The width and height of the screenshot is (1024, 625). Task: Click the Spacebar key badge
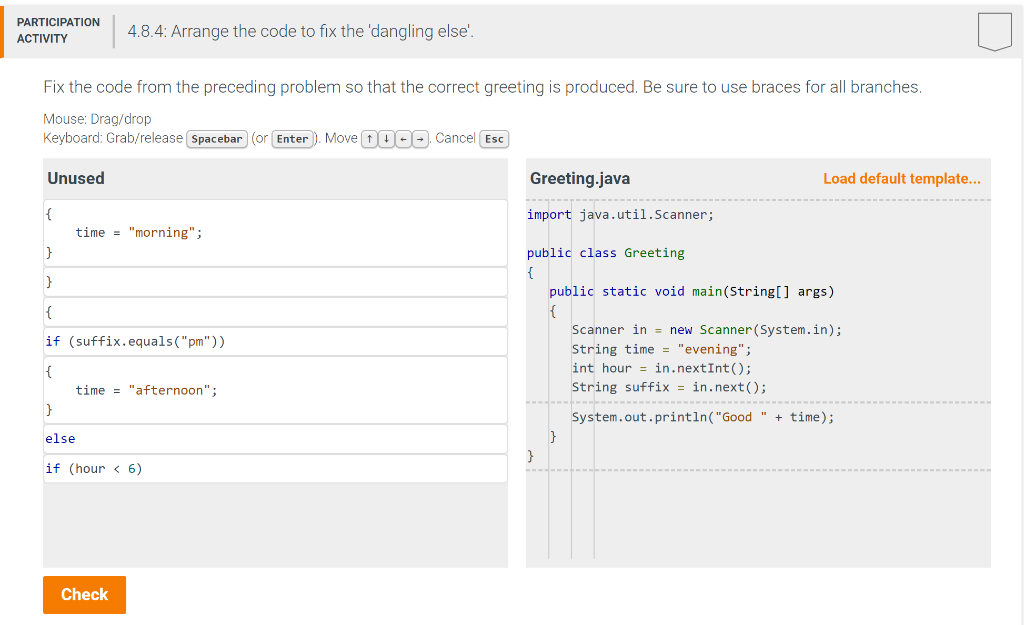click(x=217, y=139)
